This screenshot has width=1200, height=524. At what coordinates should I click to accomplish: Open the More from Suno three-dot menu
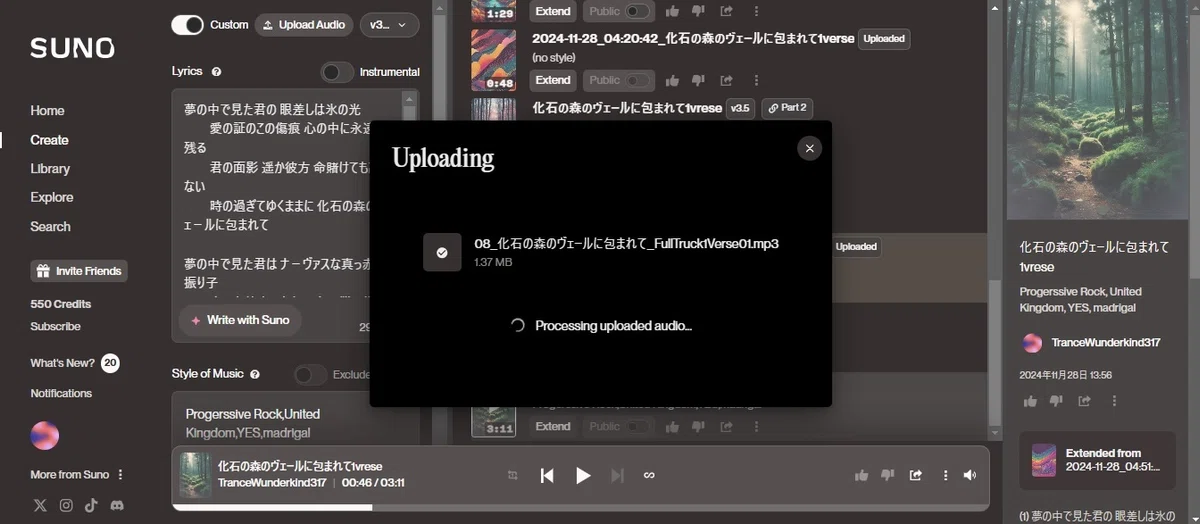(121, 475)
